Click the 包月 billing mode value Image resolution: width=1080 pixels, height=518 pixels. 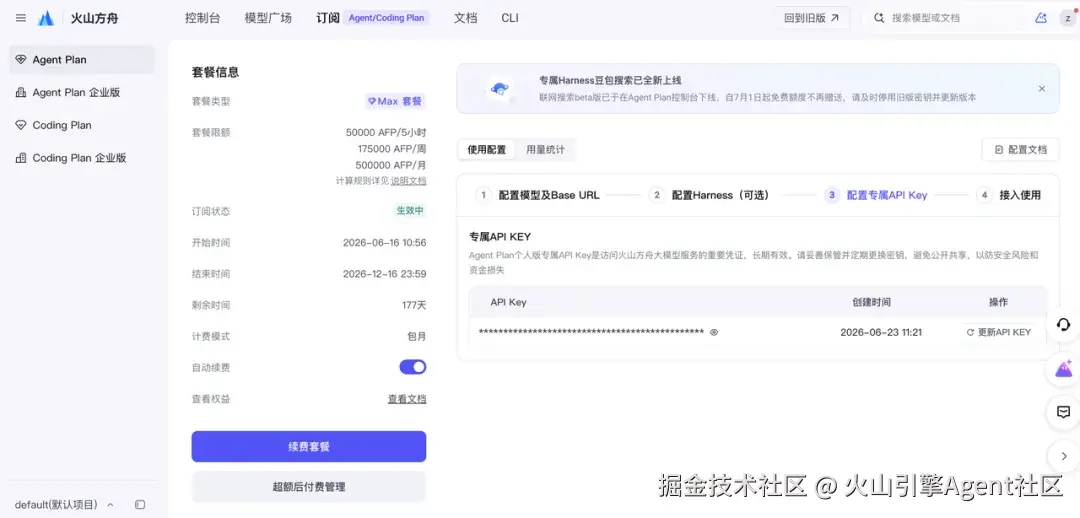[x=417, y=337]
